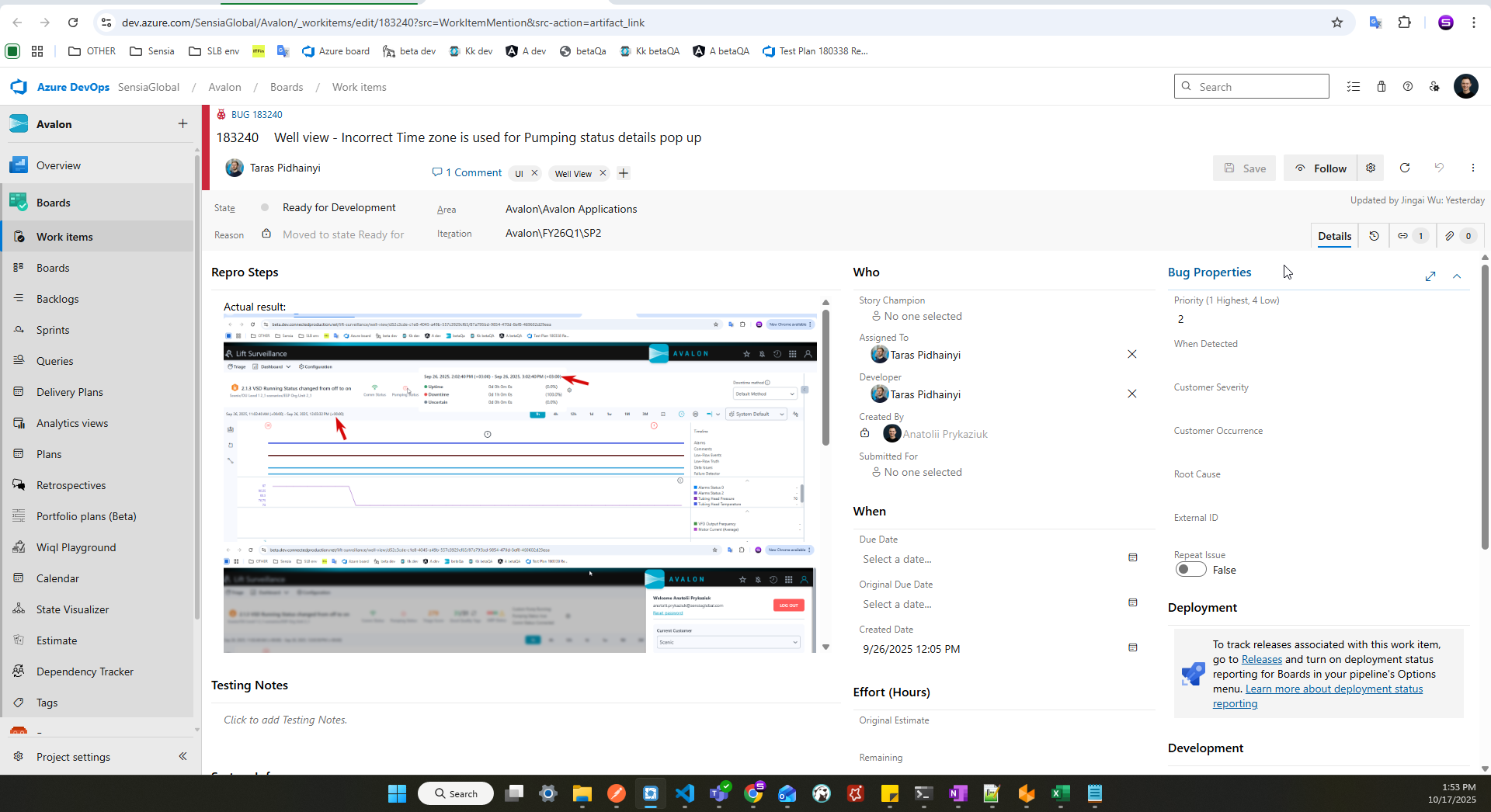Viewport: 1491px width, 812px height.
Task: Open Microsoft Teams from the taskbar
Action: click(719, 793)
